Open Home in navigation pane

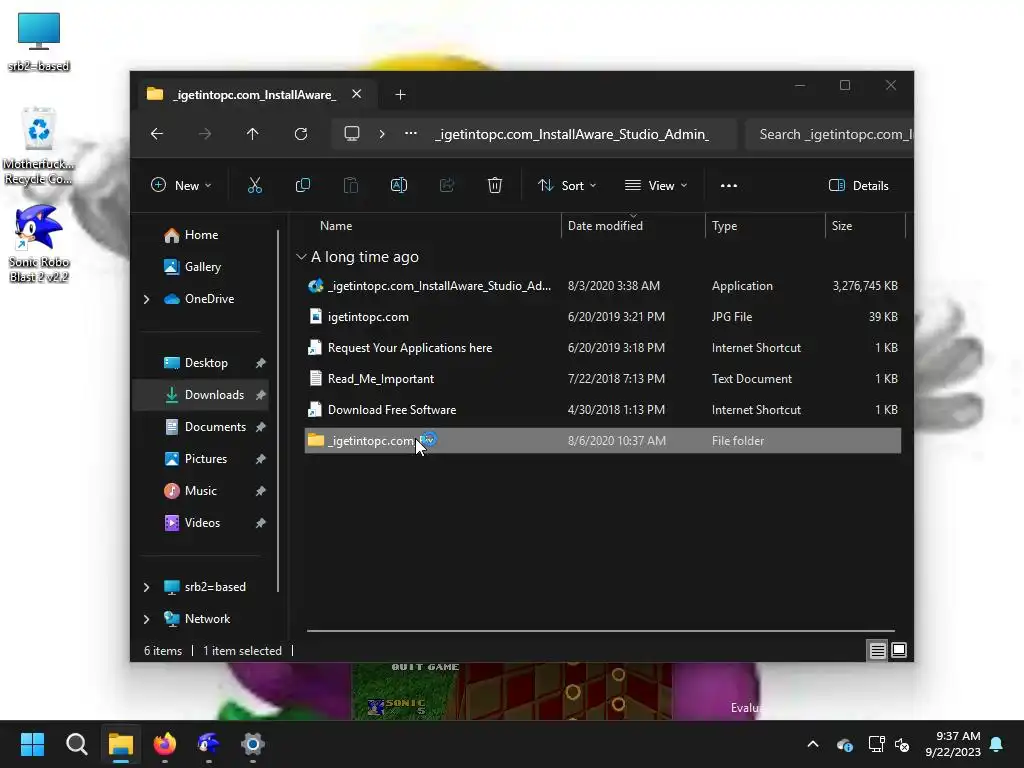coord(201,235)
